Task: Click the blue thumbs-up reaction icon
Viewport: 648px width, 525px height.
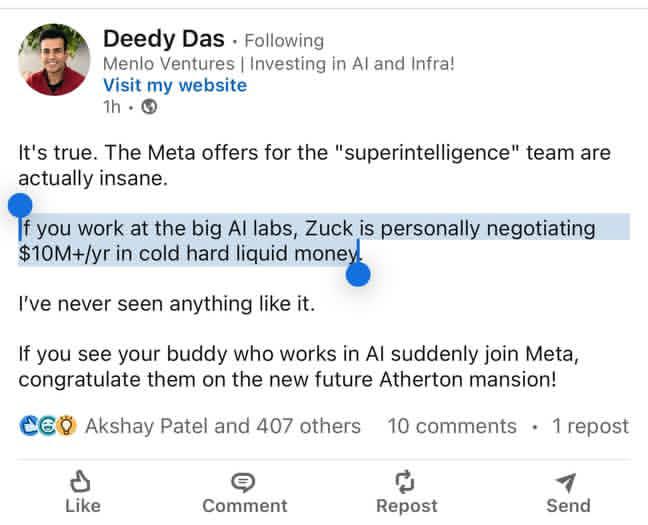Action: pyautogui.click(x=28, y=426)
